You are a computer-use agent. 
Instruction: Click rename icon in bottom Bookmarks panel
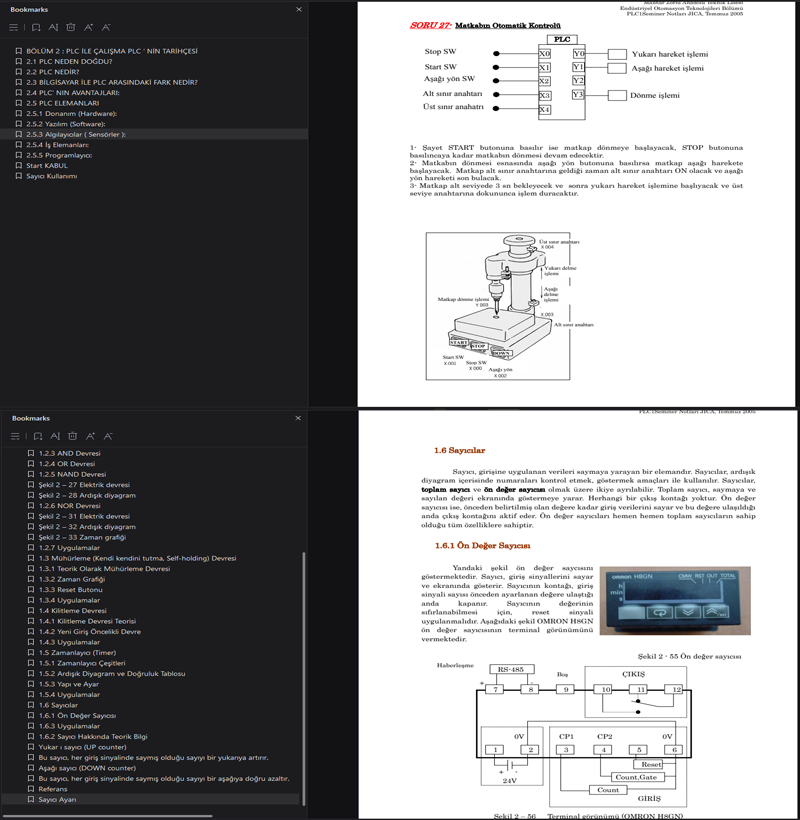pyautogui.click(x=54, y=436)
